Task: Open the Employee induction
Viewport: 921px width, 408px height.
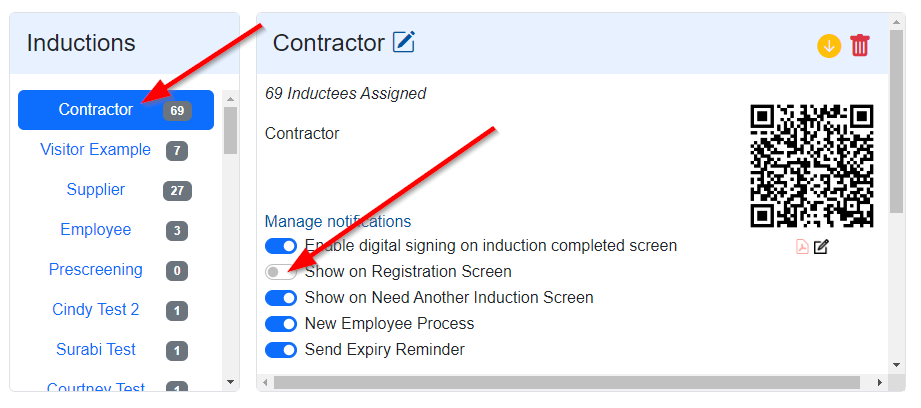Action: (96, 230)
